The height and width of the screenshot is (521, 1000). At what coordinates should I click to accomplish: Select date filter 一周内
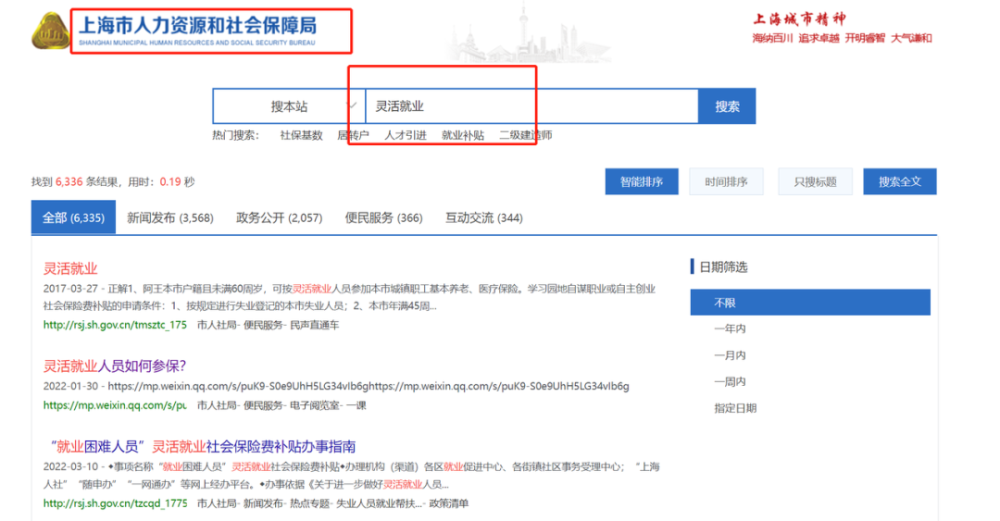(x=730, y=381)
